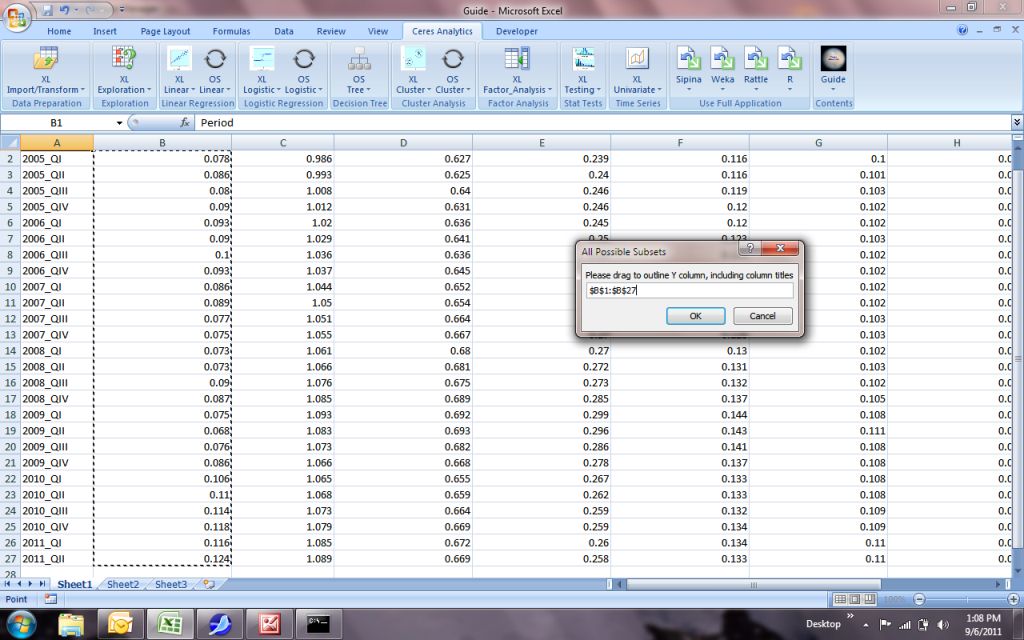The height and width of the screenshot is (640, 1024).
Task: Save the workbook from the quick access toolbar
Action: pyautogui.click(x=47, y=10)
